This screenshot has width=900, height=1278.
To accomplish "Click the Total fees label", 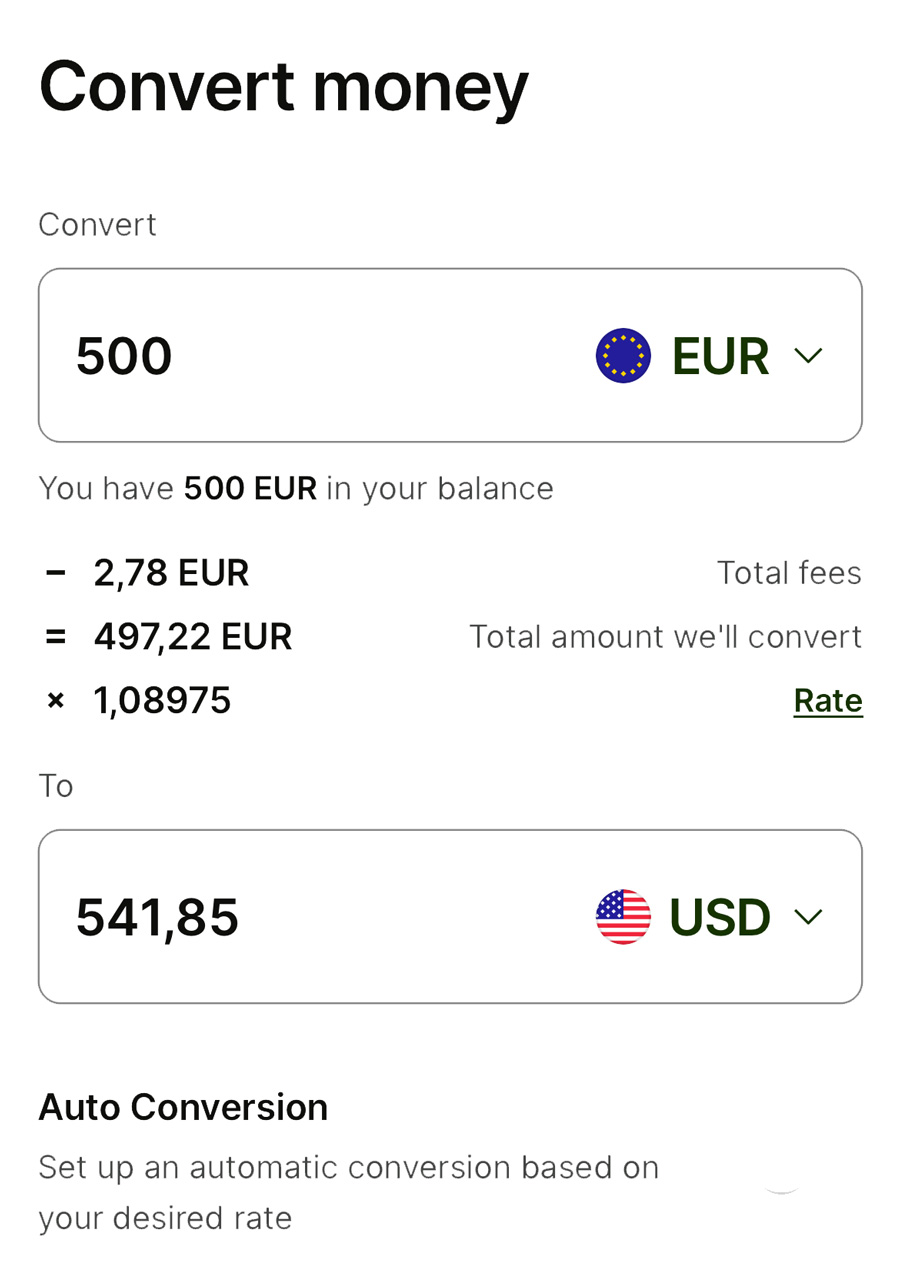I will click(789, 573).
